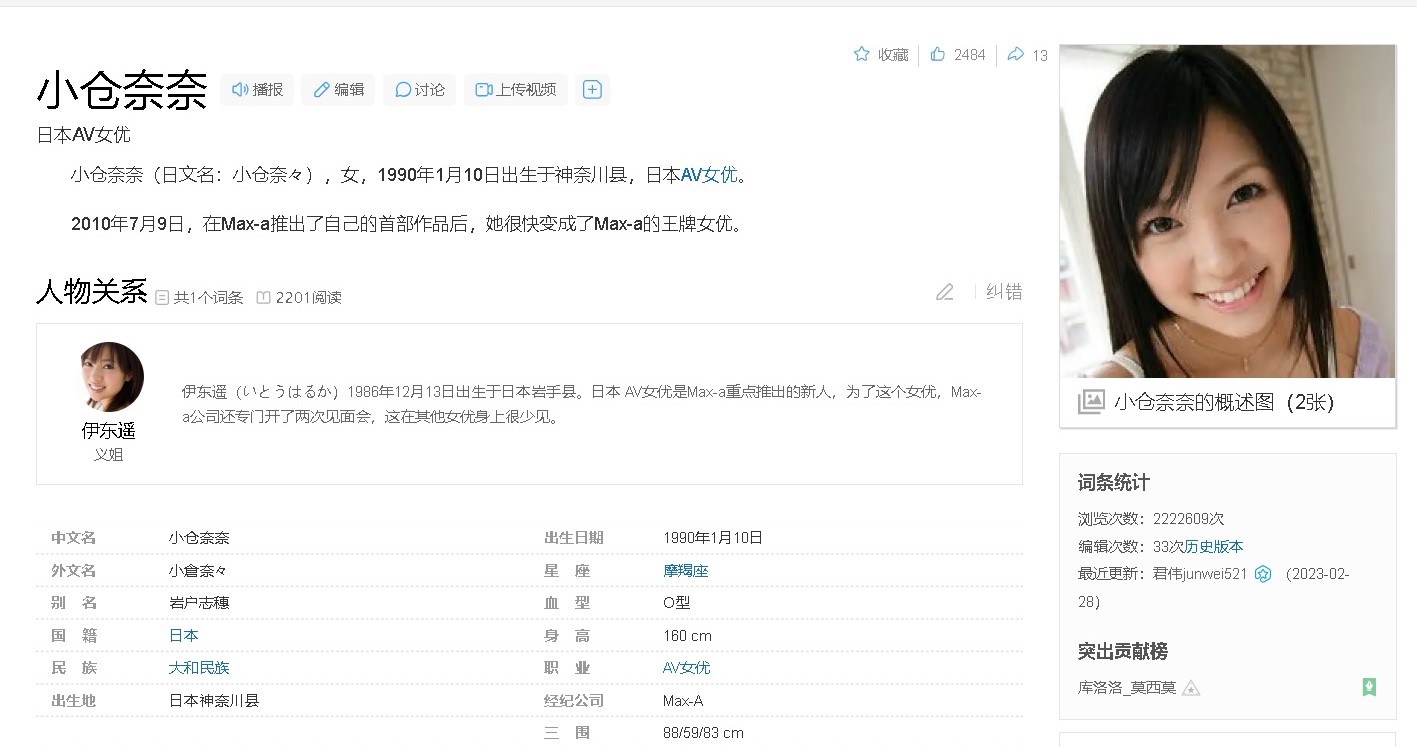Open the 历史版本 history link

(1214, 547)
